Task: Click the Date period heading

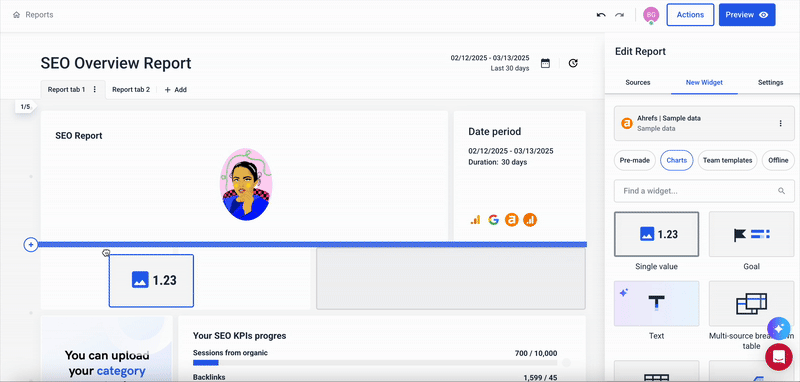Action: point(494,132)
